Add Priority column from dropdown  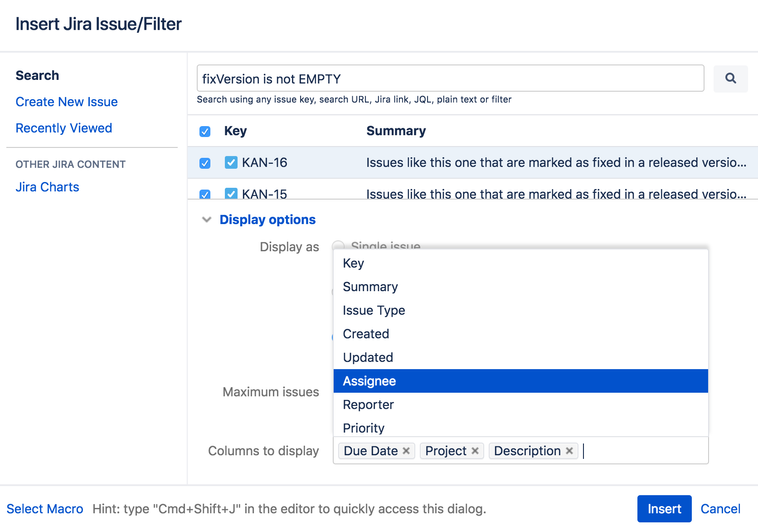click(521, 427)
